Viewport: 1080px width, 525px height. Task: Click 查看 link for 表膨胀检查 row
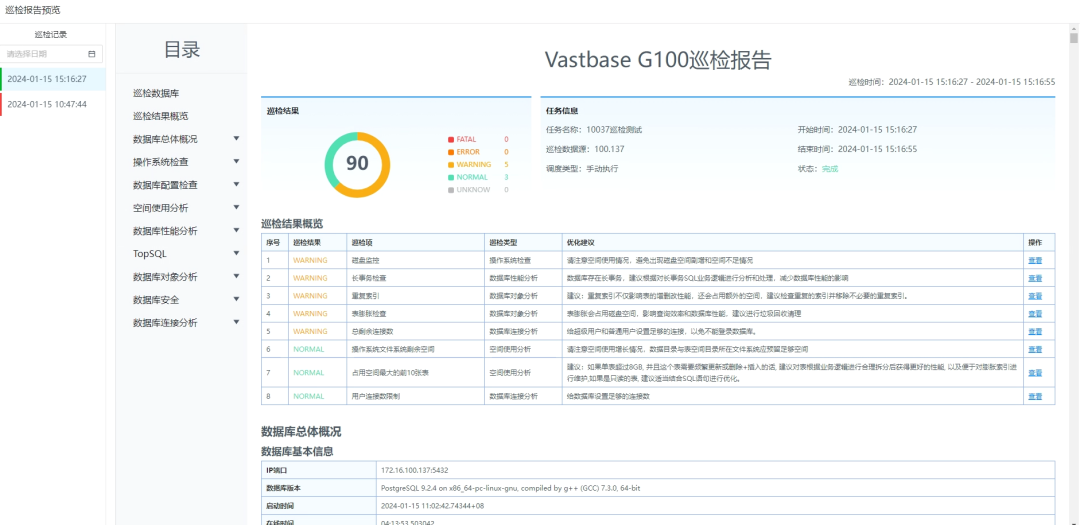[1035, 313]
